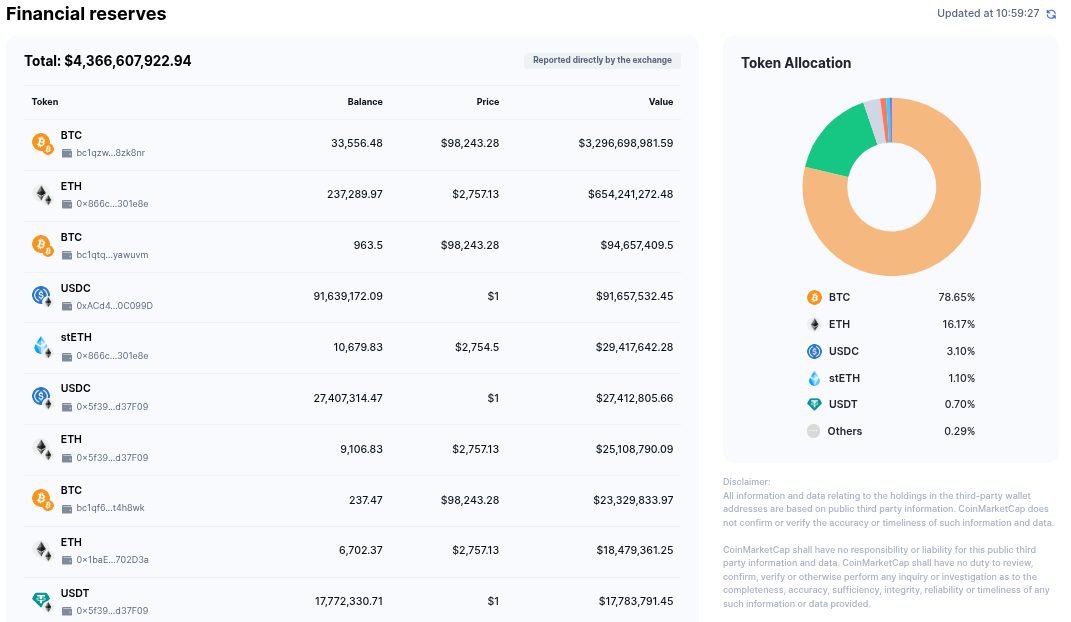Click the 'Reported directly by the exchange' badge
Image resolution: width=1071 pixels, height=622 pixels.
tap(602, 60)
